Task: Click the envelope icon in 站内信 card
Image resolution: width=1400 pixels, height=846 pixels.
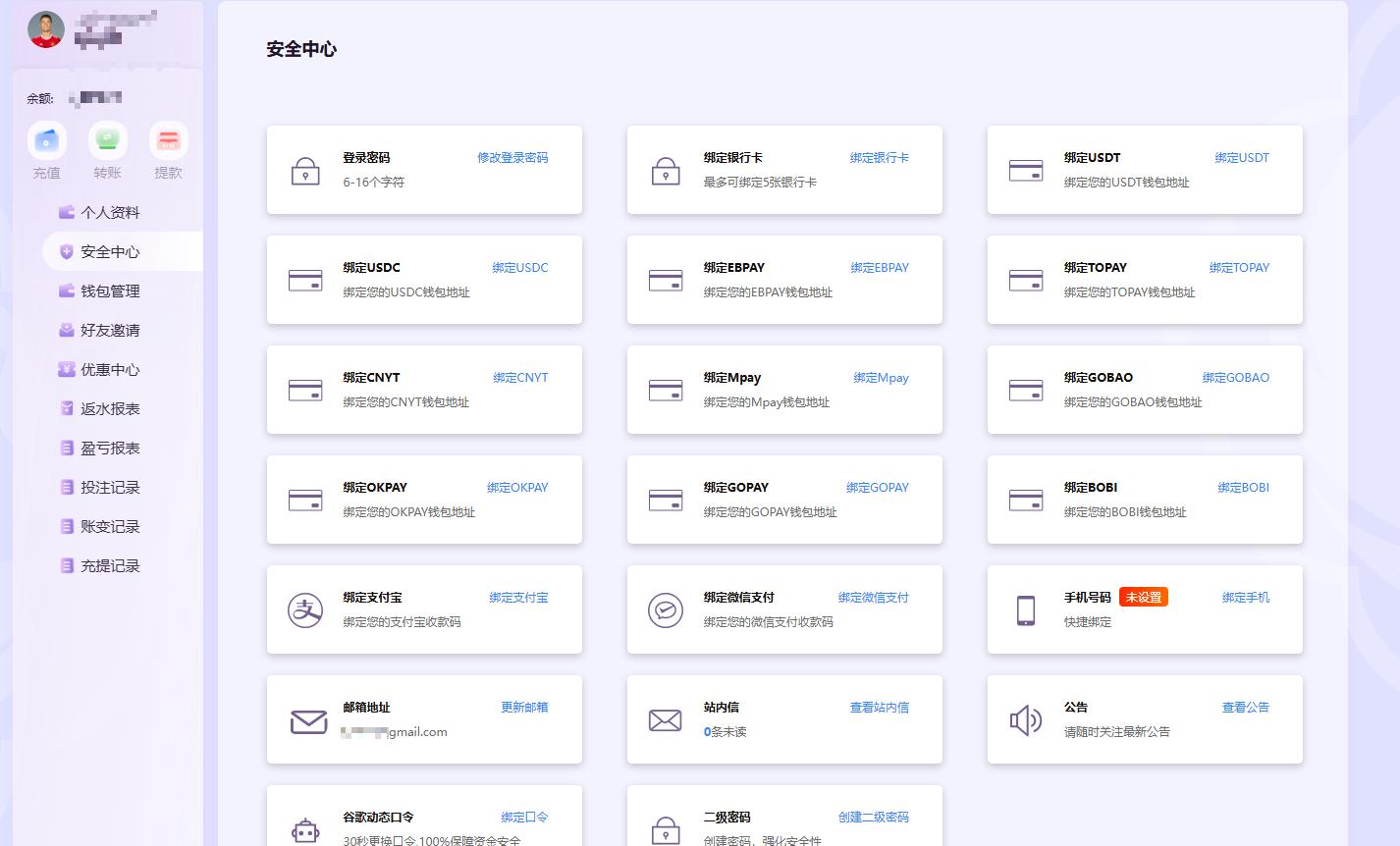Action: coord(666,720)
